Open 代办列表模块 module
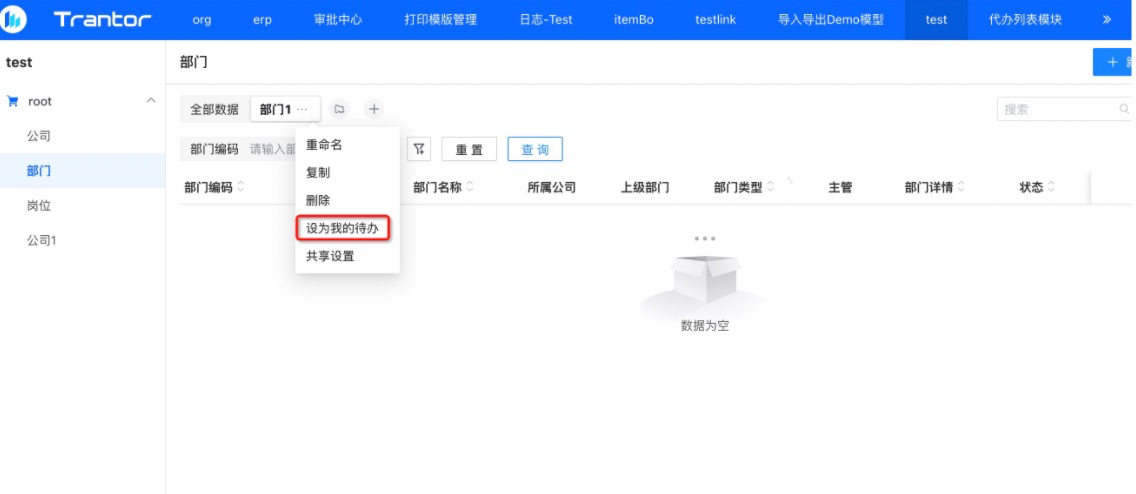Viewport: 1136px width, 494px height. [1025, 20]
